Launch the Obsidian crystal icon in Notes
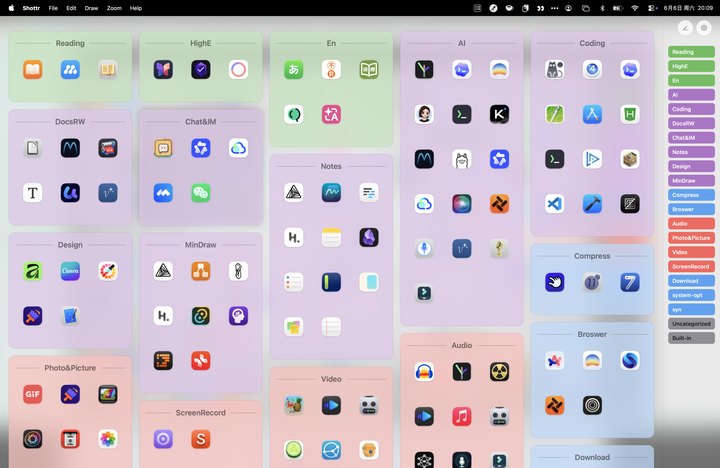This screenshot has width=720, height=468. pos(369,237)
